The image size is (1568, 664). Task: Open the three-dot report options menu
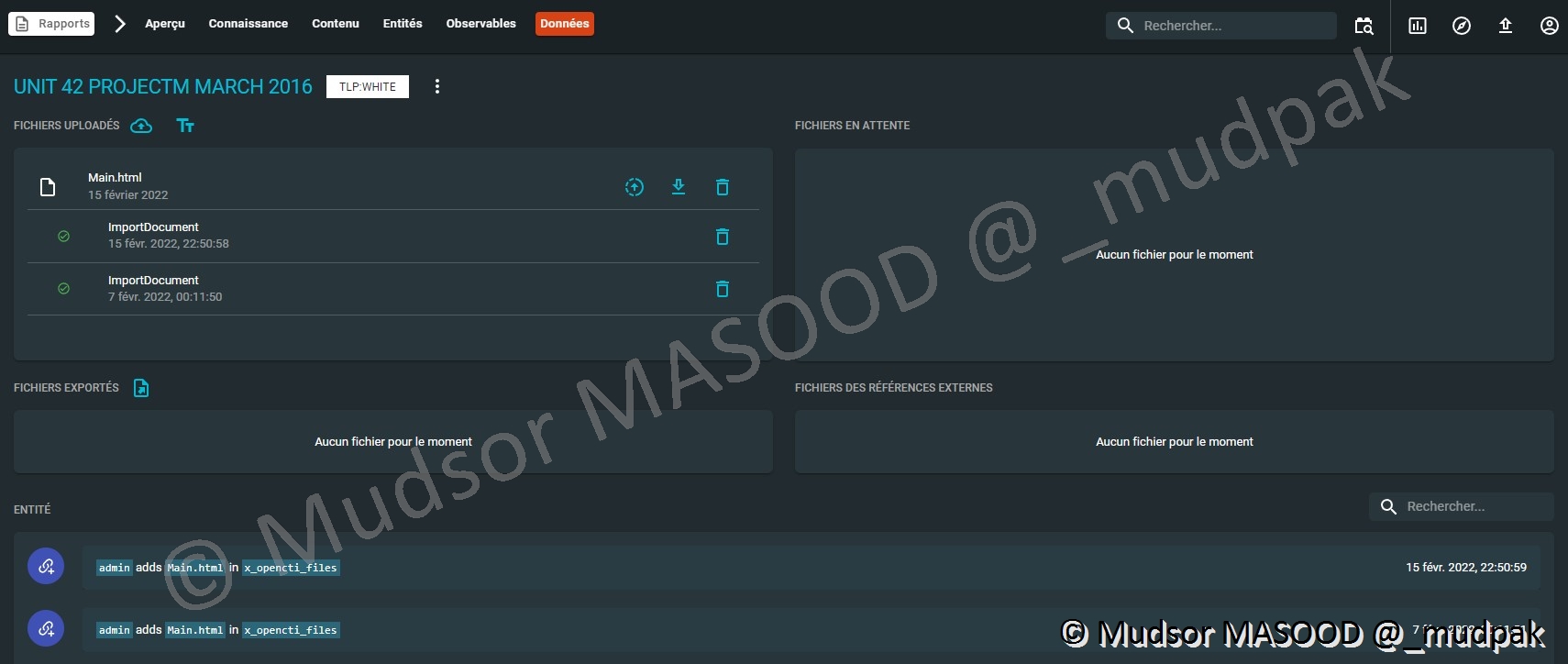pos(437,86)
